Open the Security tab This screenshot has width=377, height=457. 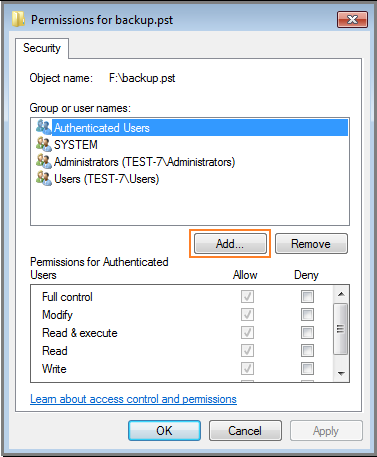click(42, 48)
